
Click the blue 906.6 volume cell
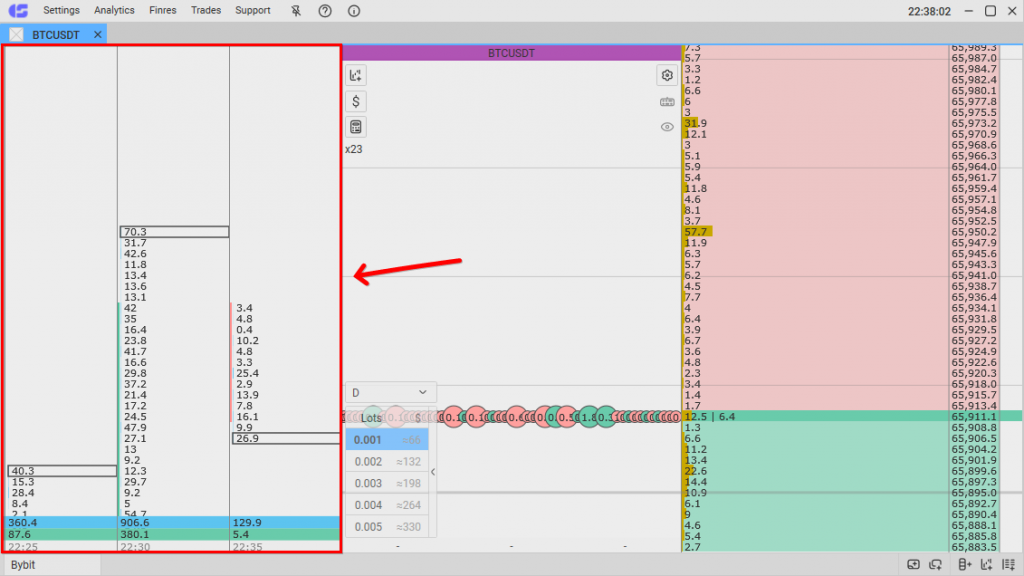pyautogui.click(x=173, y=522)
